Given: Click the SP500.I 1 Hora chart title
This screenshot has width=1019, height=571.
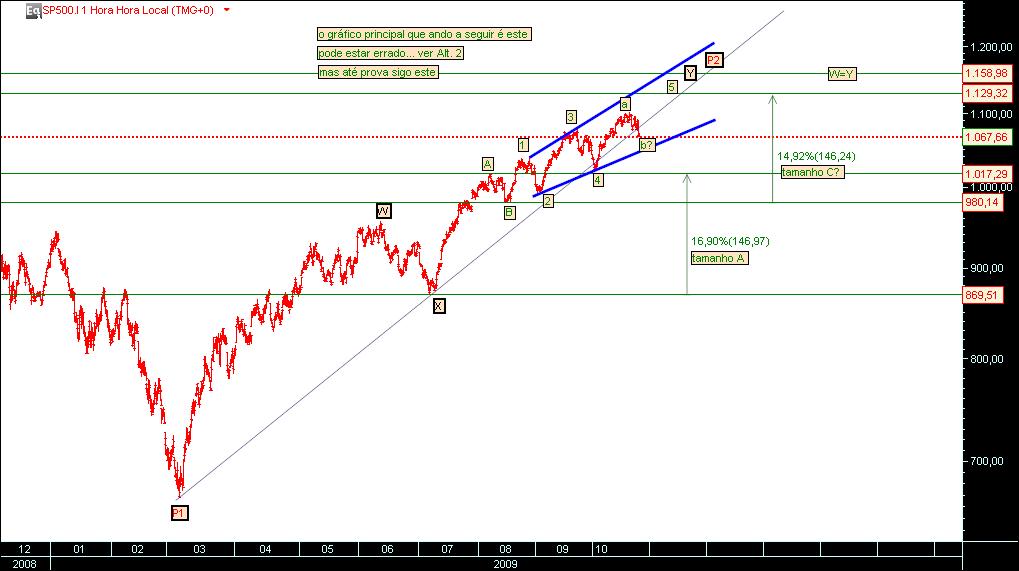Looking at the screenshot, I should pos(128,10).
